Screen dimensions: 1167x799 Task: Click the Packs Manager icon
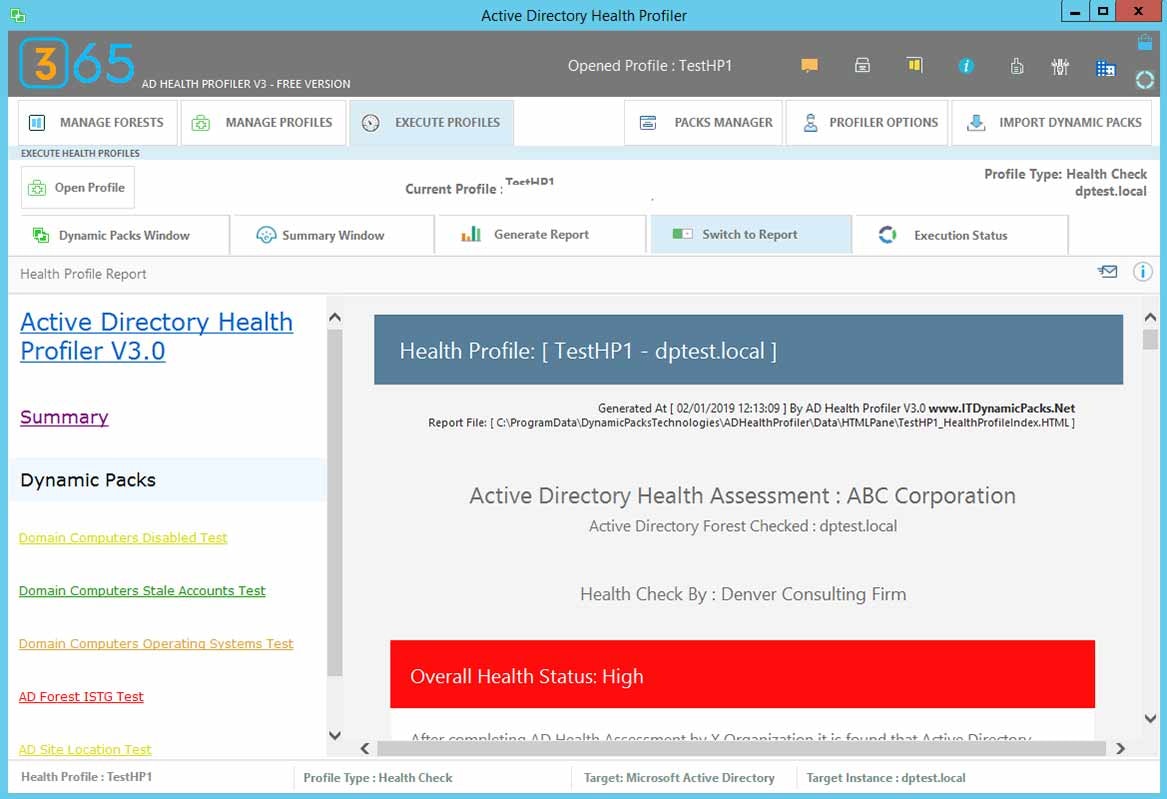648,123
